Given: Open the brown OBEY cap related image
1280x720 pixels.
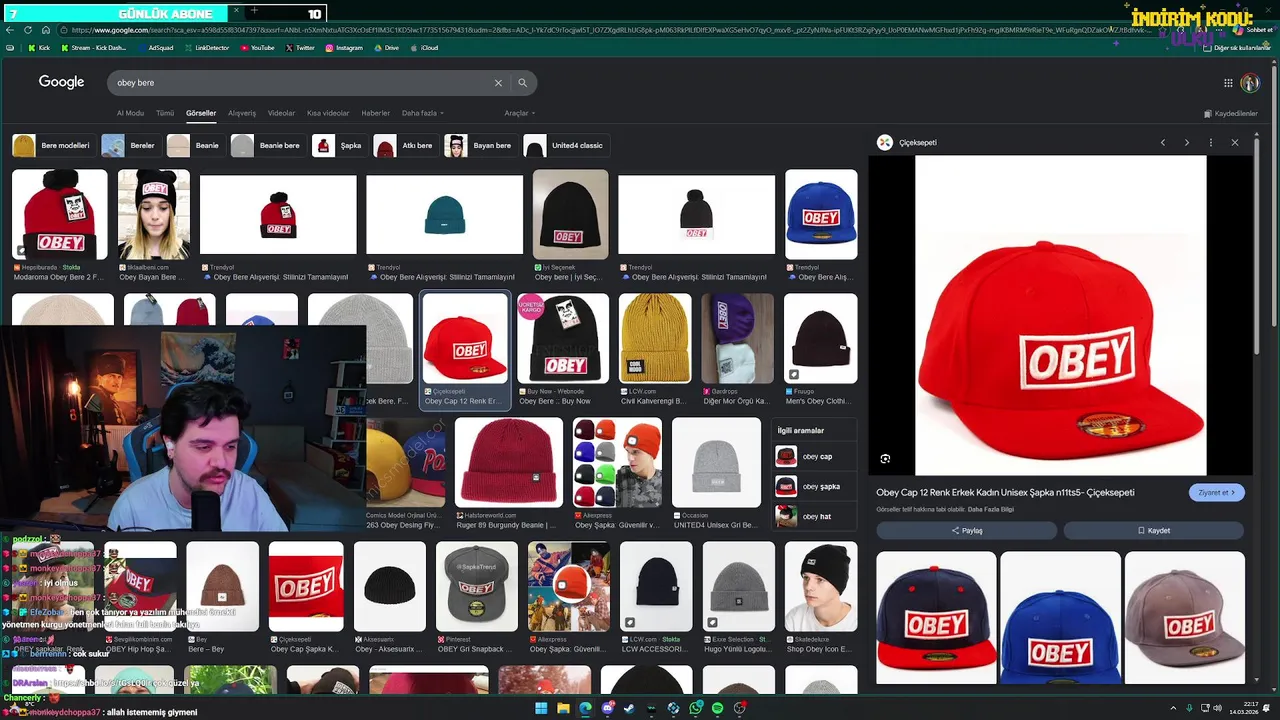Looking at the screenshot, I should click(x=1185, y=617).
